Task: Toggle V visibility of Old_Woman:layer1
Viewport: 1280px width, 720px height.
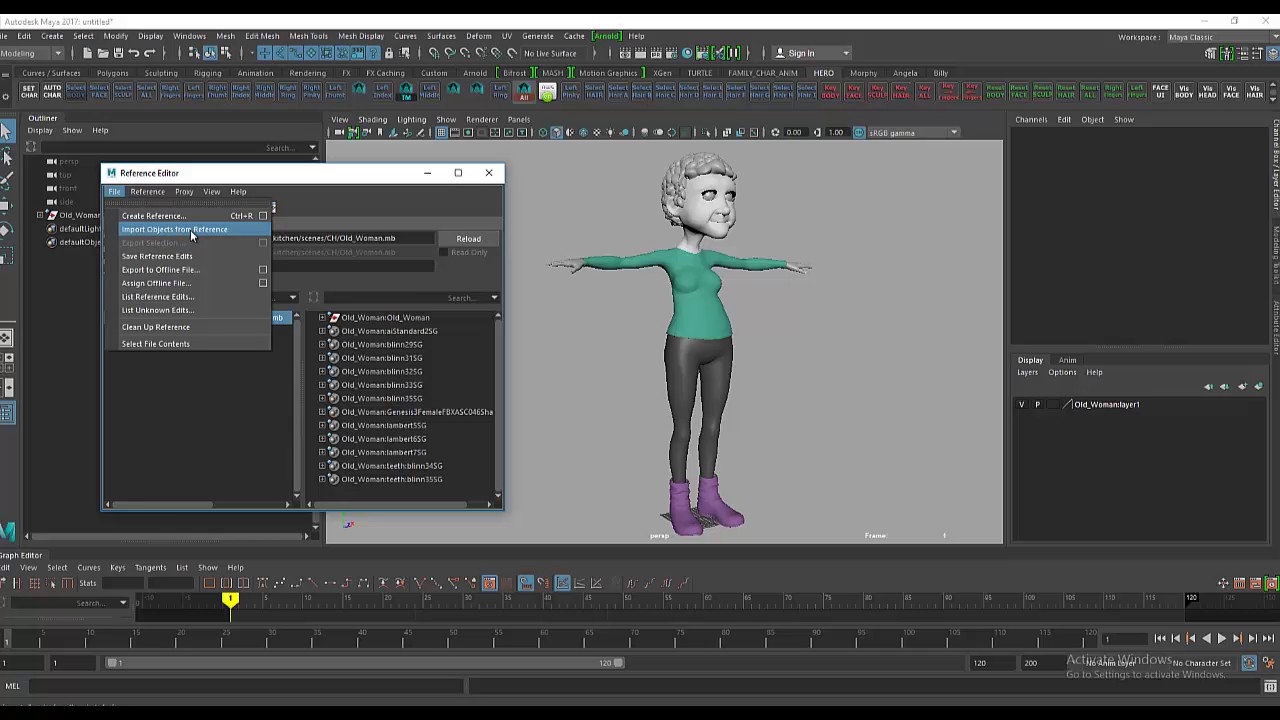Action: 1021,404
